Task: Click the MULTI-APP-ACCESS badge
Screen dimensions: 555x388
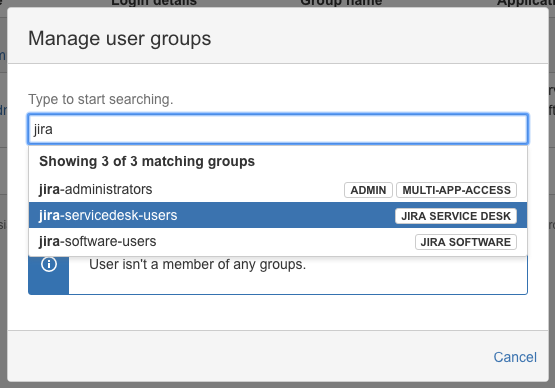Action: click(x=457, y=190)
